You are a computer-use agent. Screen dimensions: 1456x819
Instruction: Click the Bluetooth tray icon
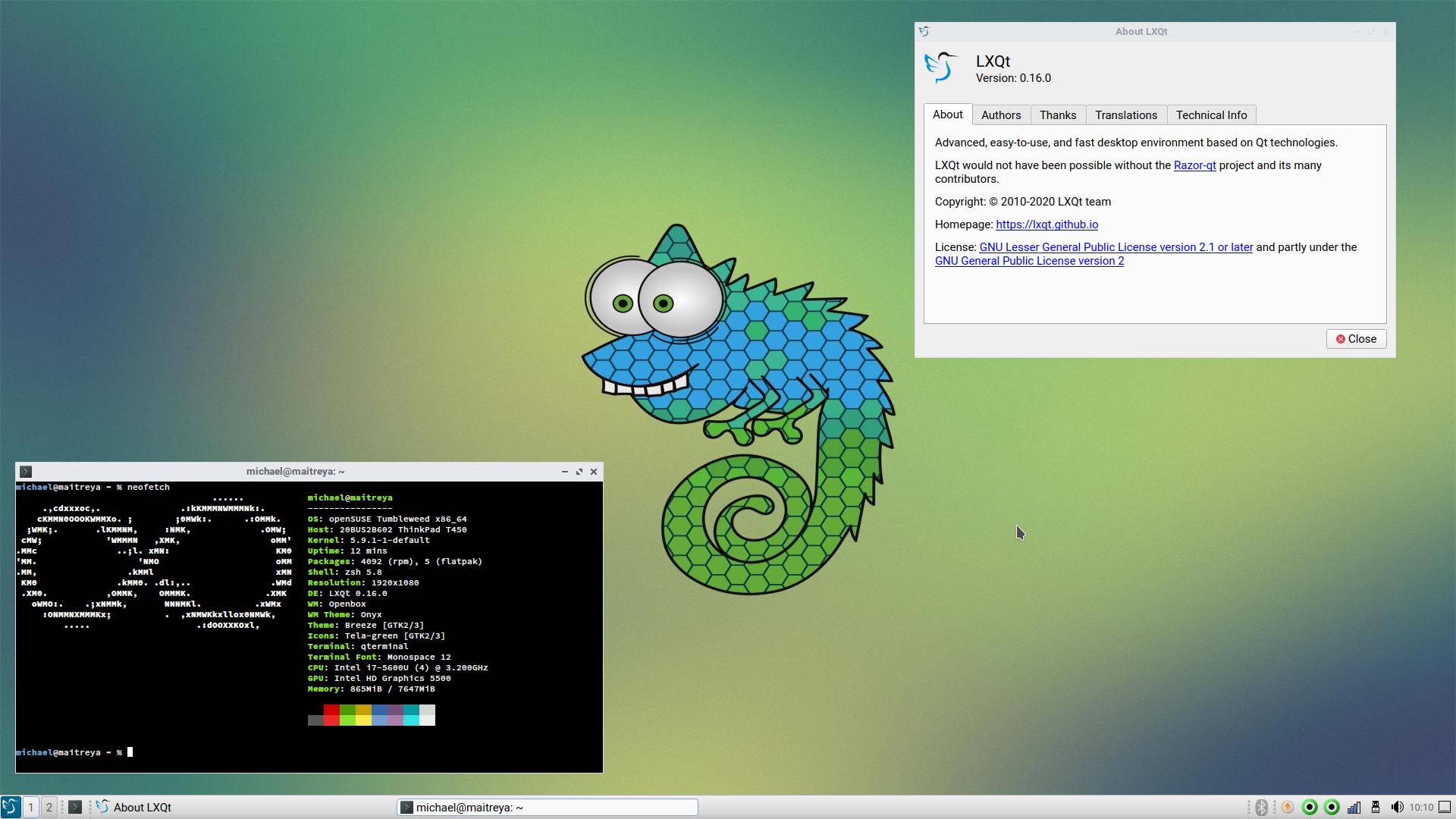click(1261, 807)
